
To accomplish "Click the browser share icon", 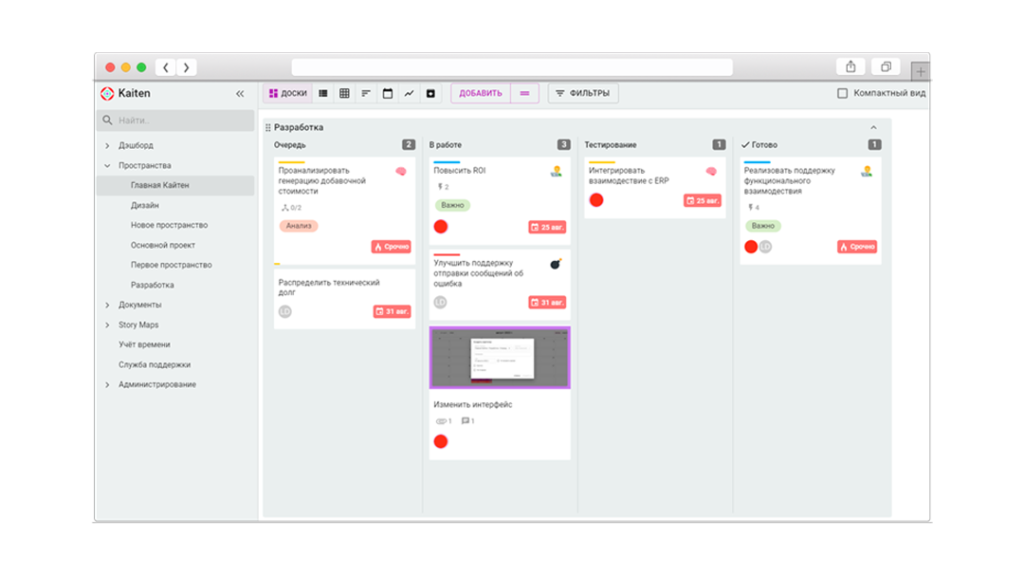I will 850,67.
